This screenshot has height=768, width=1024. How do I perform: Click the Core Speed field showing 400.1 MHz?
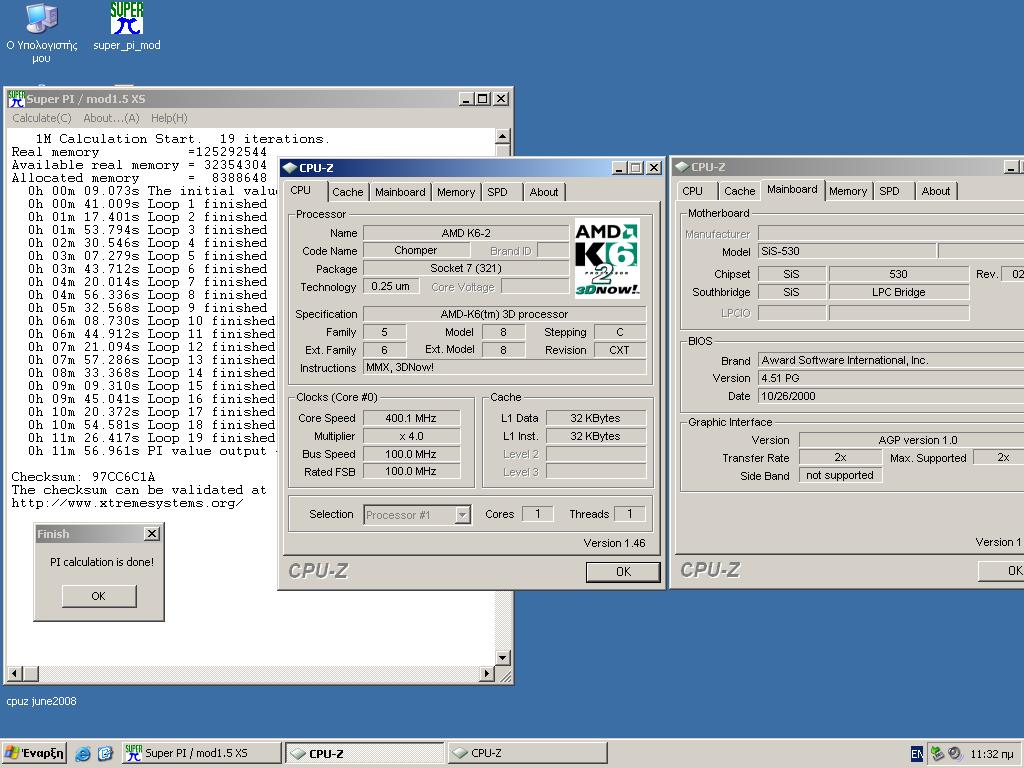point(411,418)
